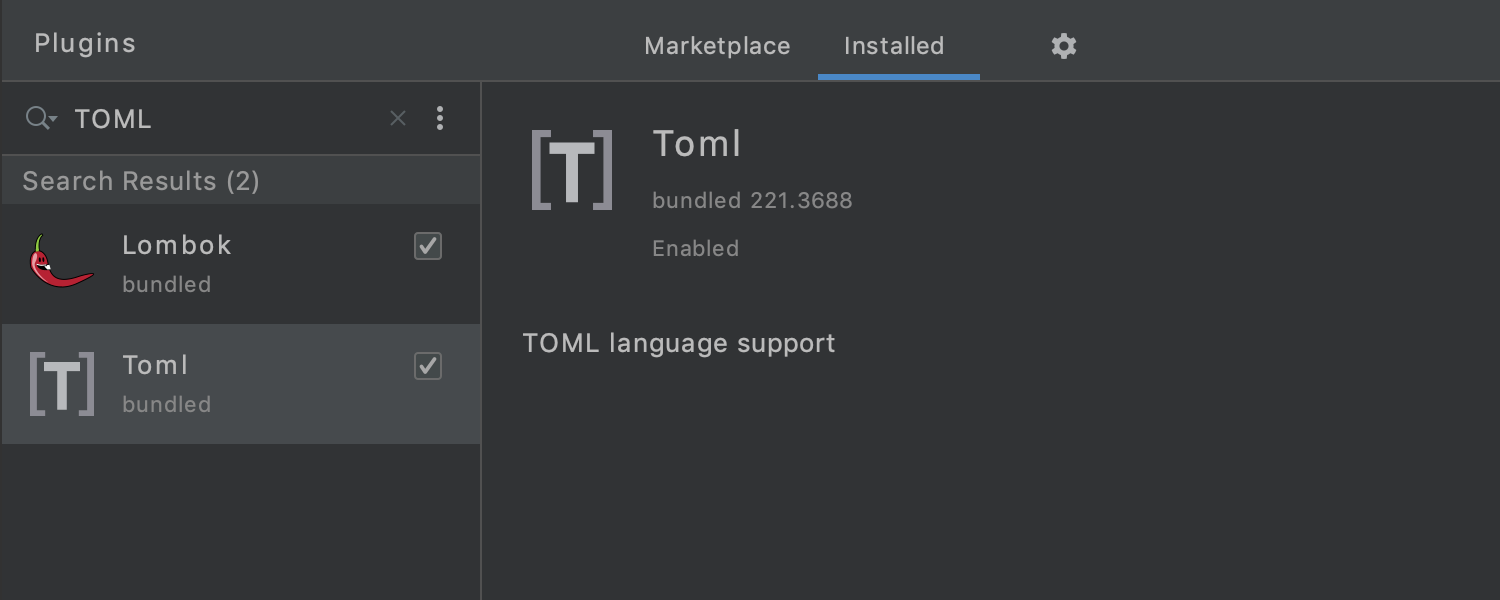Click the Lombok chili pepper icon
This screenshot has height=600, width=1500.
61,263
